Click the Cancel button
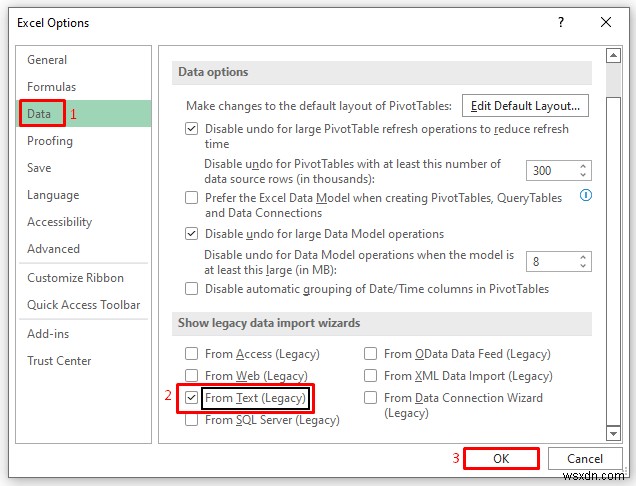Image resolution: width=636 pixels, height=486 pixels. 585,458
